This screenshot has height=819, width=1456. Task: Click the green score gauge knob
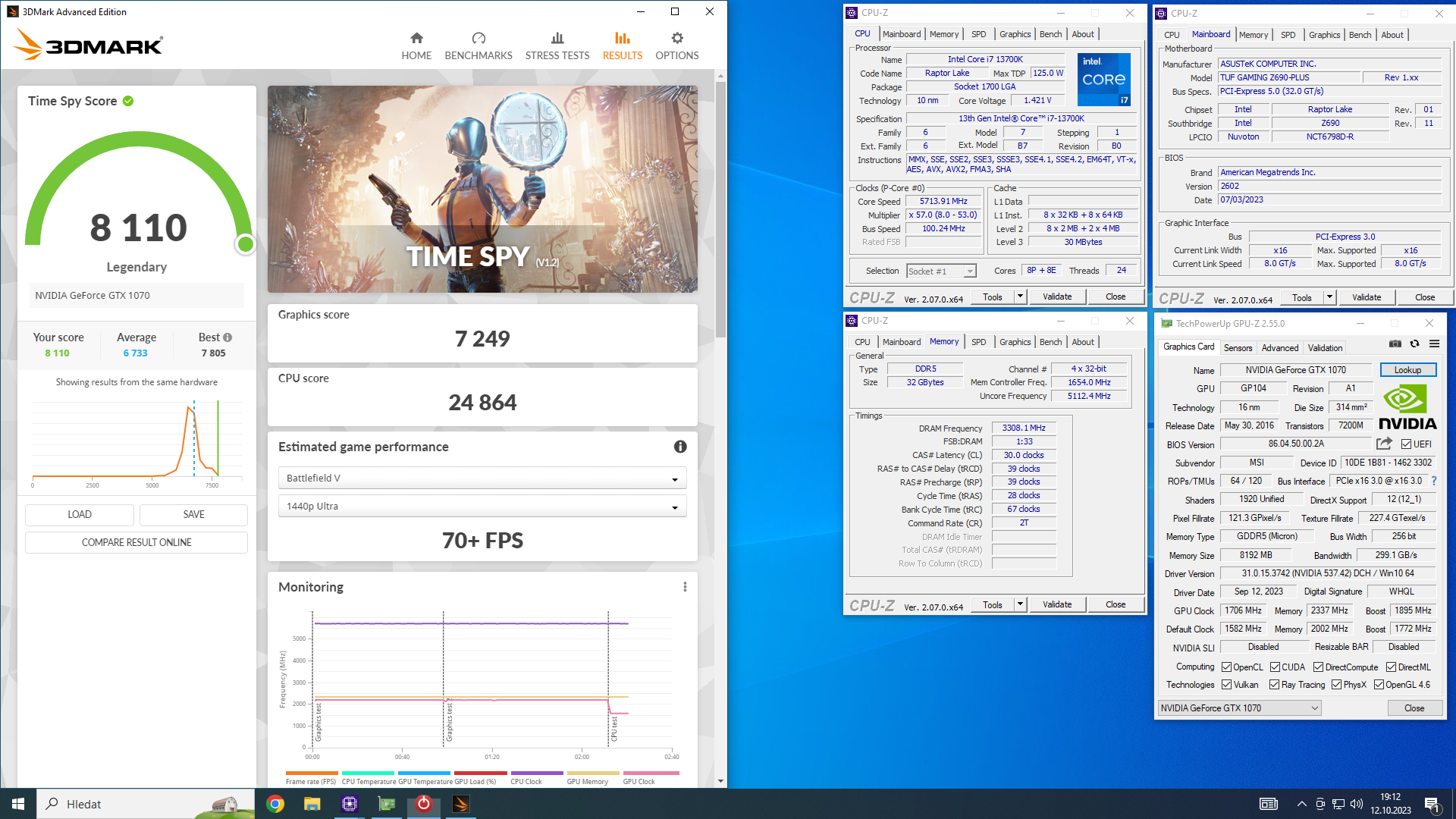click(x=245, y=243)
